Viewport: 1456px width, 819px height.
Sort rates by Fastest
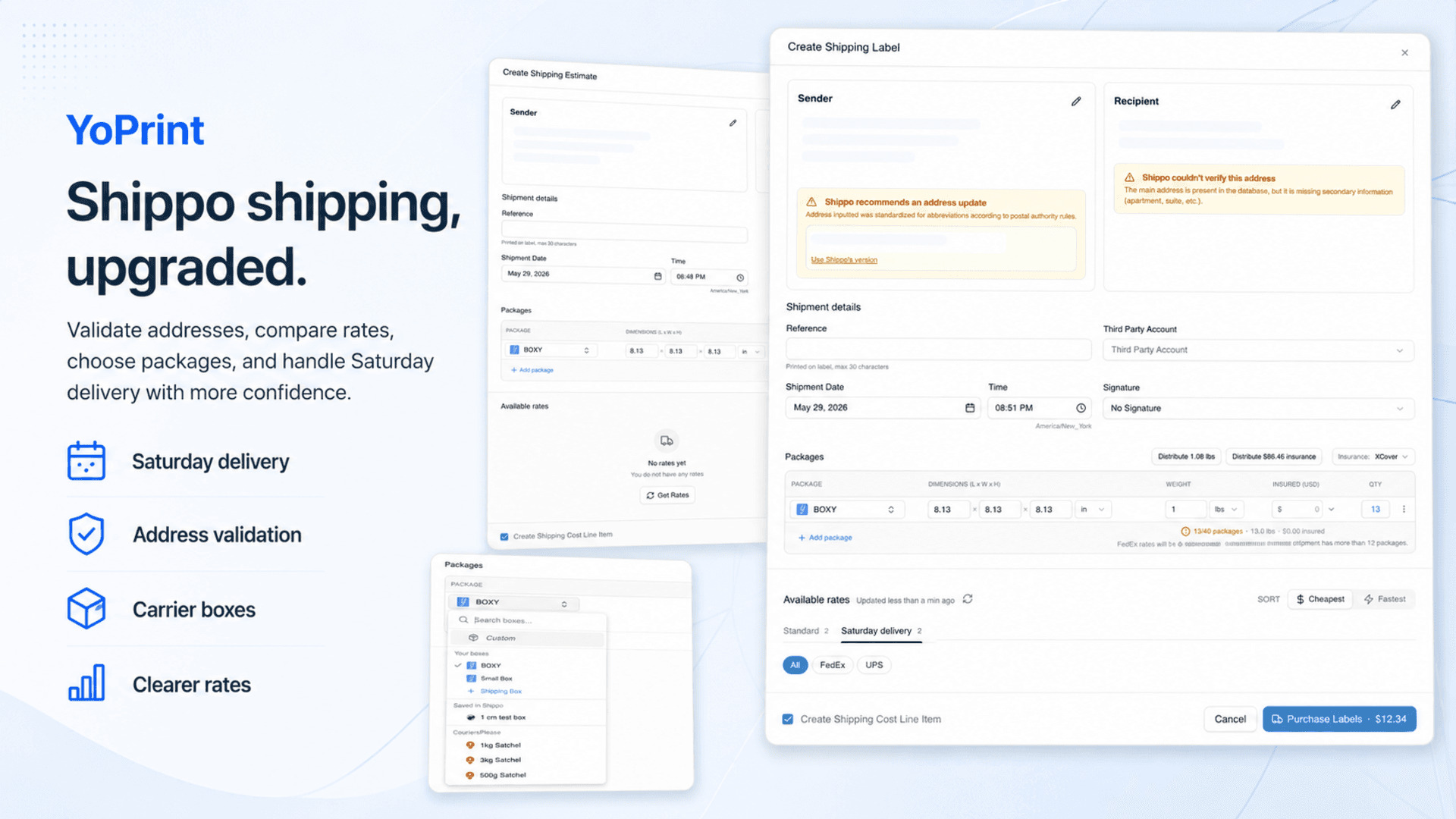click(x=1385, y=599)
